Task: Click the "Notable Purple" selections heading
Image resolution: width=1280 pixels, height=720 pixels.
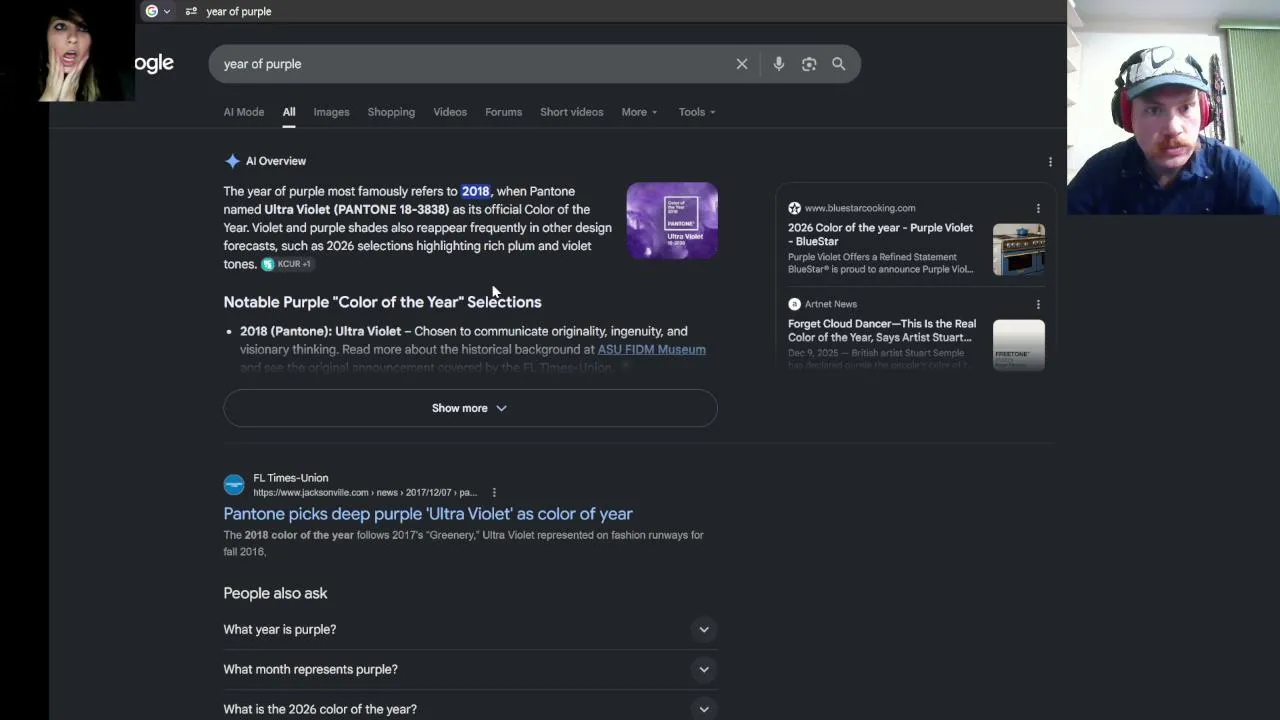Action: (382, 302)
